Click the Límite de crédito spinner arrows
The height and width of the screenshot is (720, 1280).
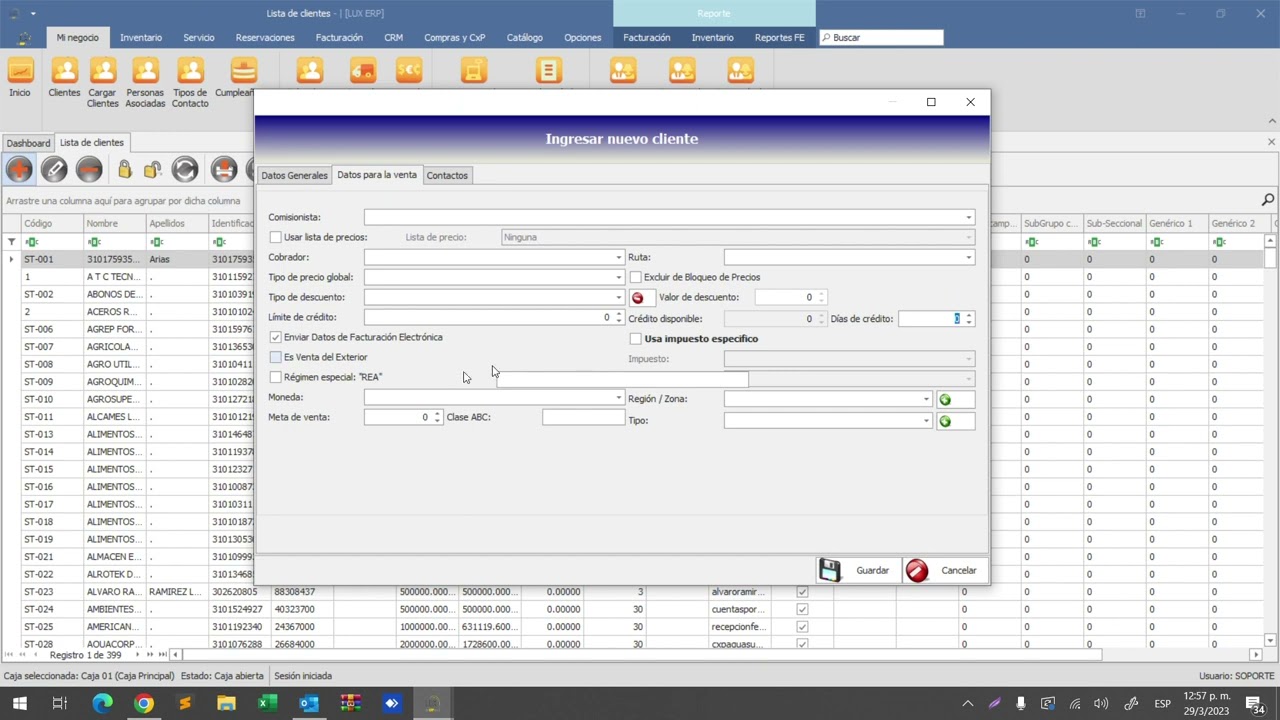pos(618,317)
